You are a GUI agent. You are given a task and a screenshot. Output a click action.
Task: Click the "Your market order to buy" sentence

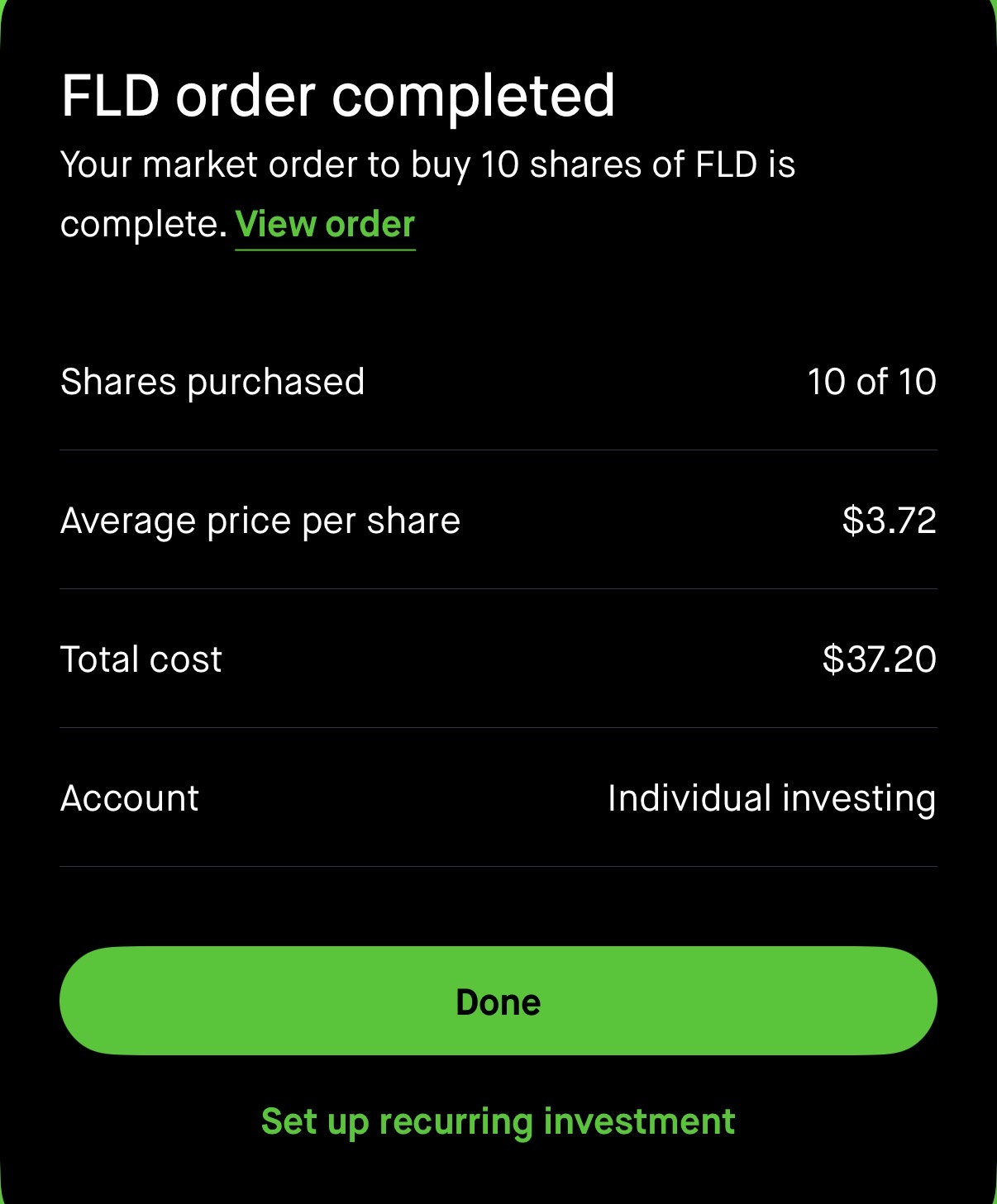(x=427, y=165)
